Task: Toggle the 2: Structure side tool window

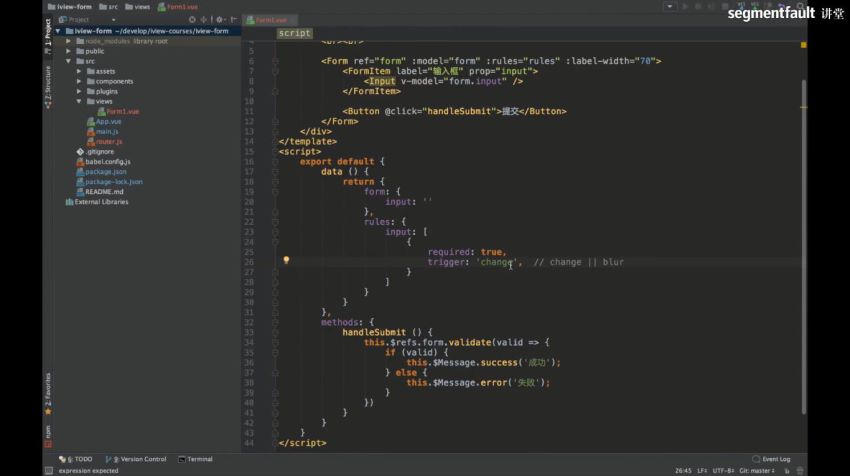Action: 48,86
